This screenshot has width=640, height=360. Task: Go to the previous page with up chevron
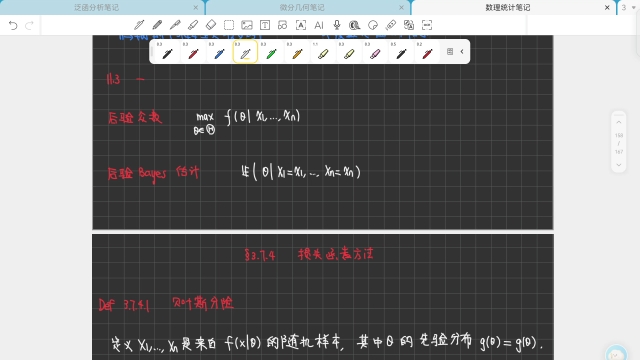tap(619, 122)
